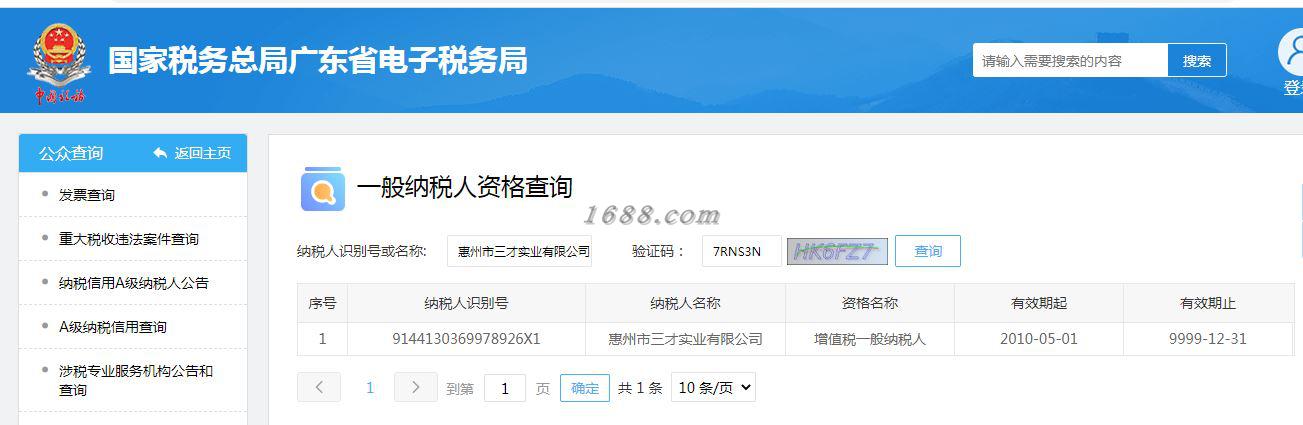Click the query page magnifier icon

pos(322,189)
